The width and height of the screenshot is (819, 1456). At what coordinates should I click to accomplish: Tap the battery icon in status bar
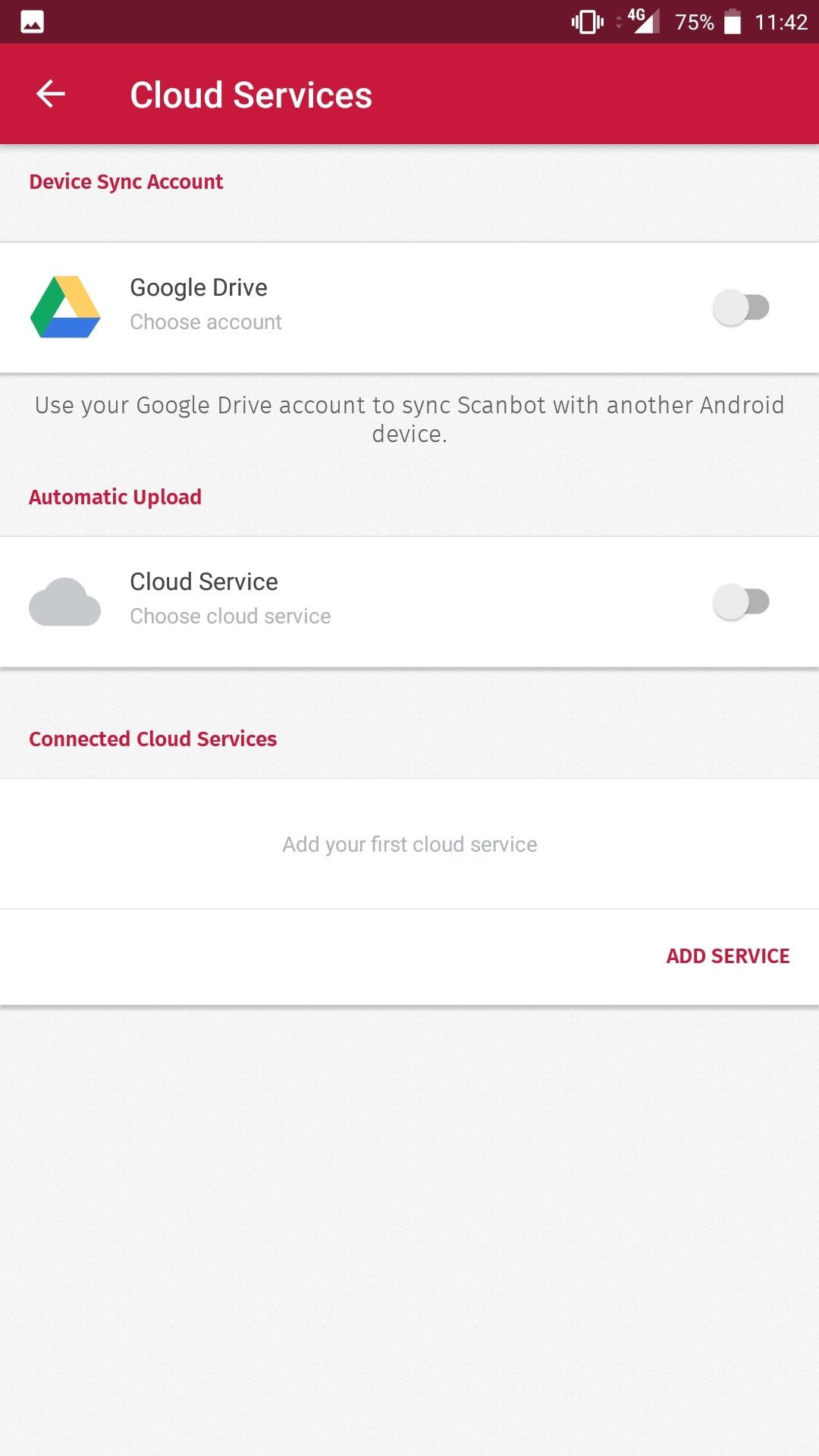[732, 22]
